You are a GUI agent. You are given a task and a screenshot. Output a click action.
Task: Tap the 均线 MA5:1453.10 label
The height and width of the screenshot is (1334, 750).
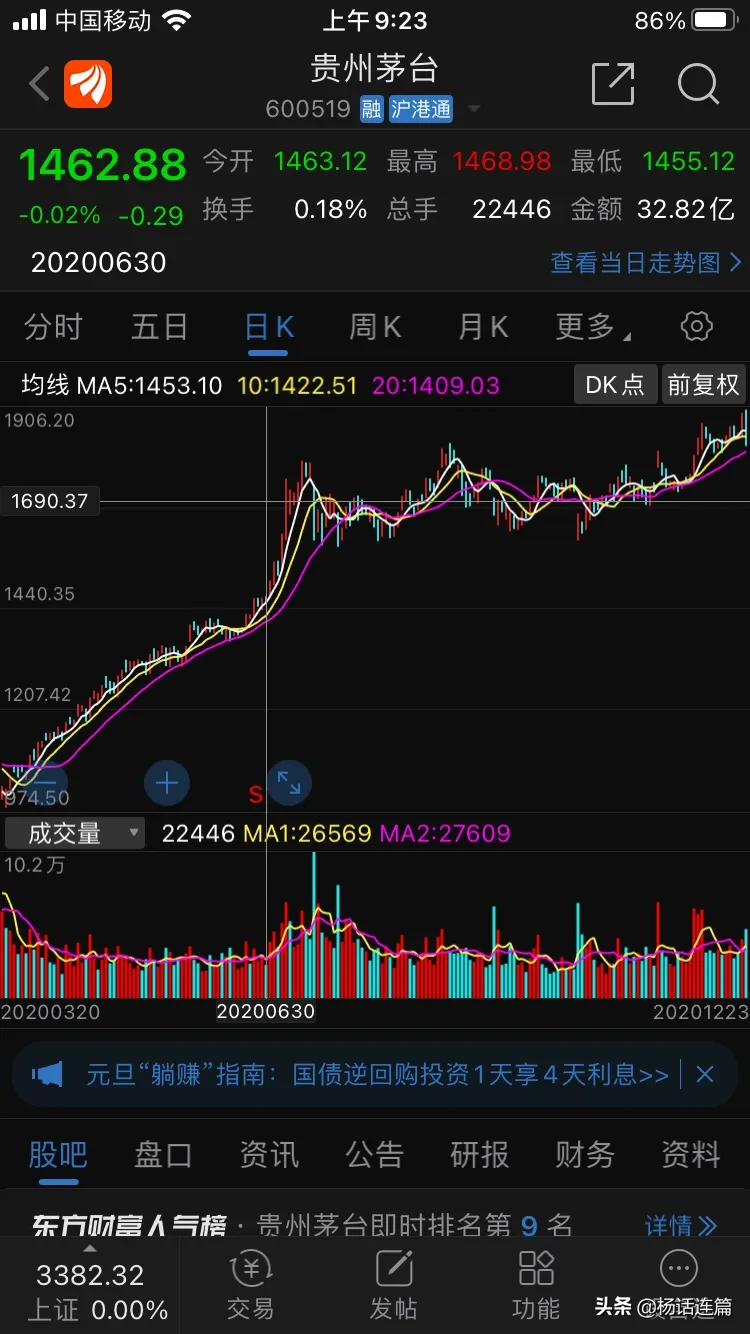121,385
